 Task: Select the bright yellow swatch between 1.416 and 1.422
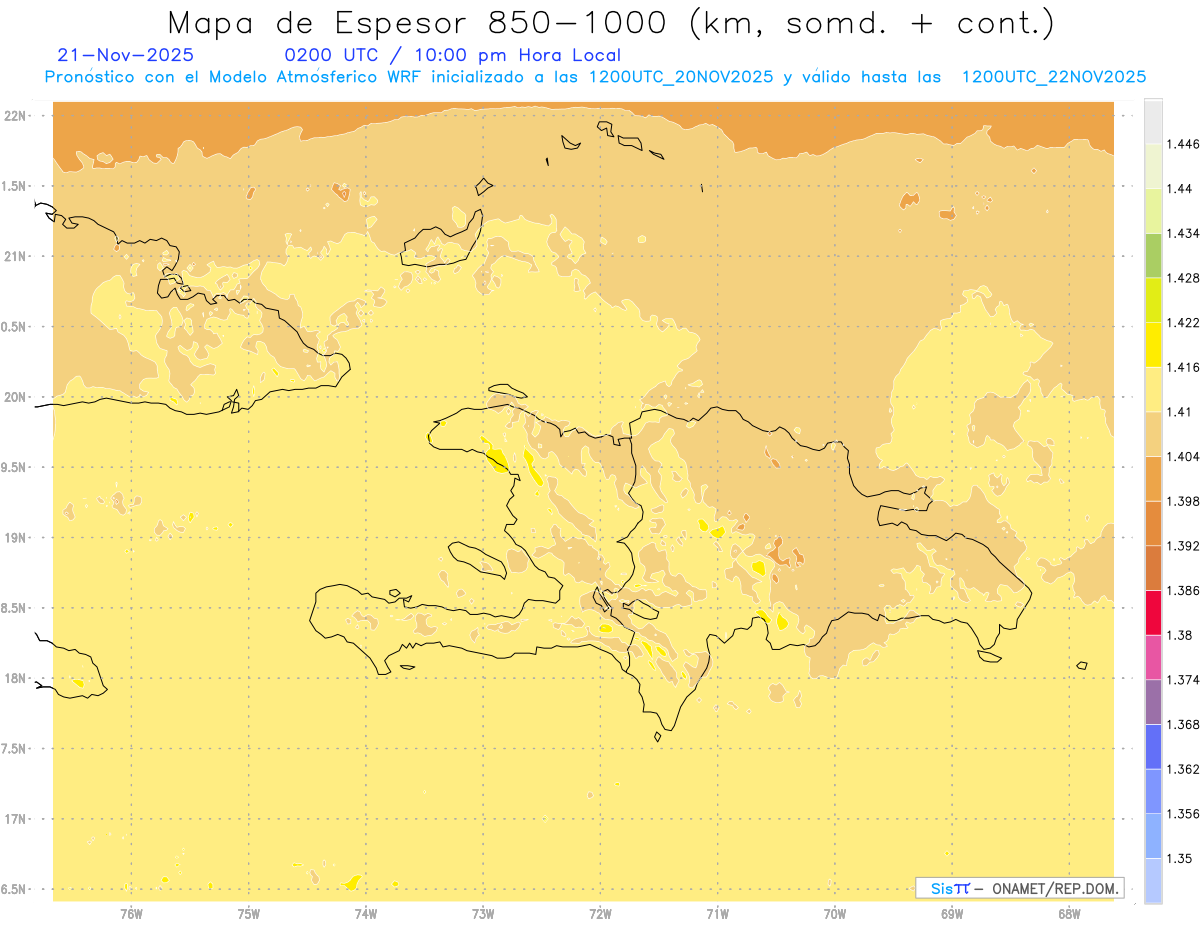1153,344
